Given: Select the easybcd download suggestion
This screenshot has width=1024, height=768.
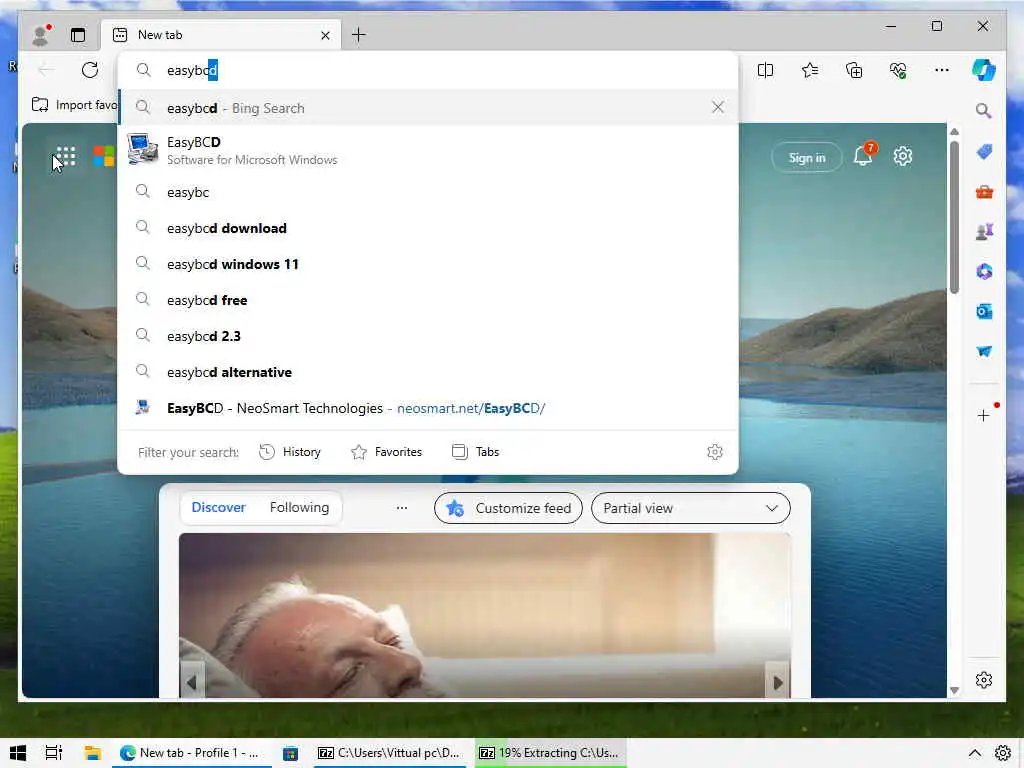Looking at the screenshot, I should (429, 228).
